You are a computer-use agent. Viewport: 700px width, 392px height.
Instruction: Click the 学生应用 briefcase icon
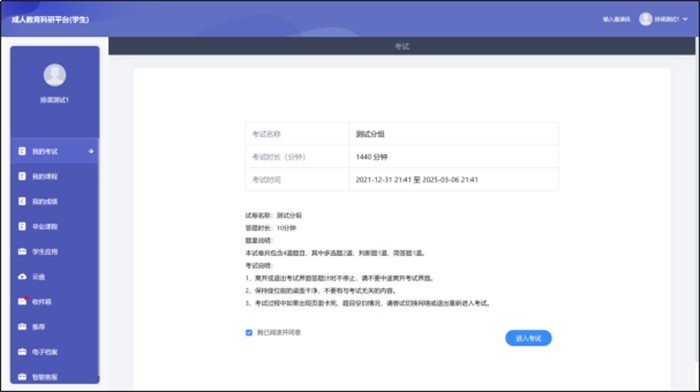[22, 251]
